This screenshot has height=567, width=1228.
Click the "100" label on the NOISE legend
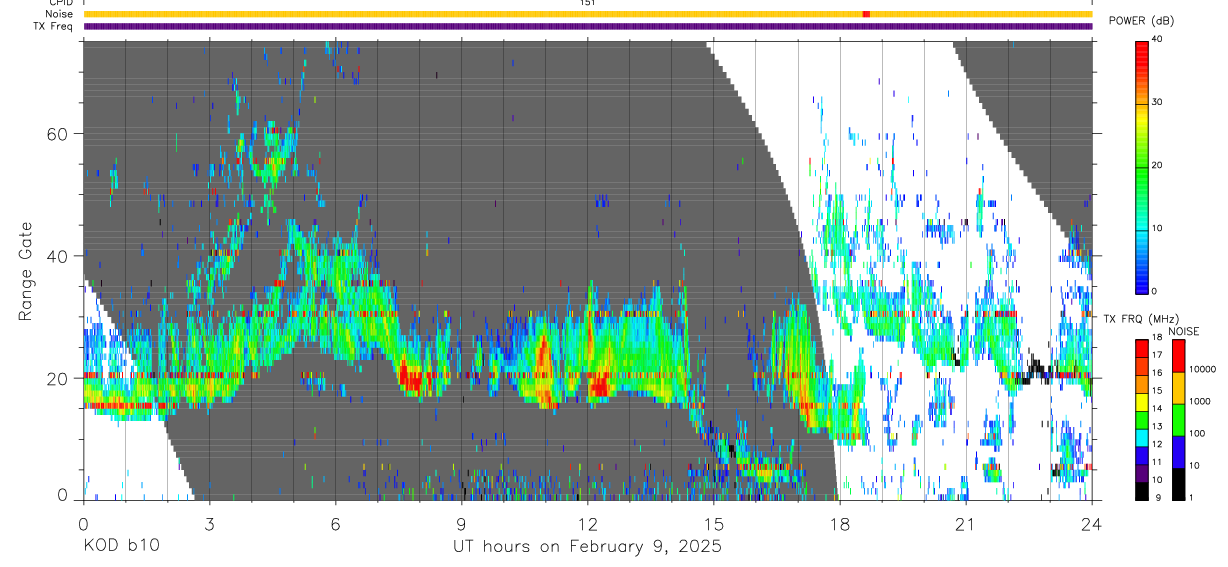coord(1198,434)
